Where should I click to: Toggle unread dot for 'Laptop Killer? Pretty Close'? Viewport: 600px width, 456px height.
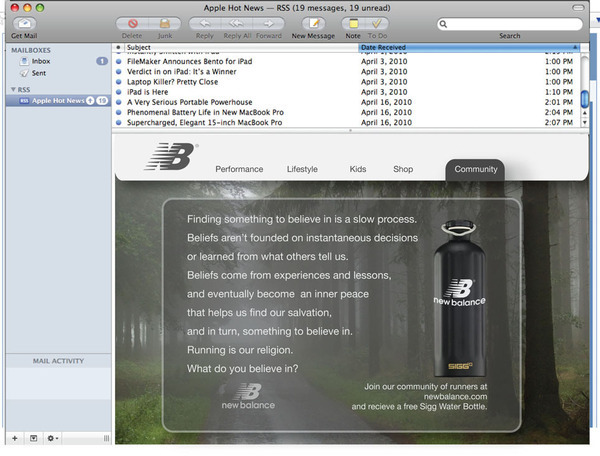[119, 82]
